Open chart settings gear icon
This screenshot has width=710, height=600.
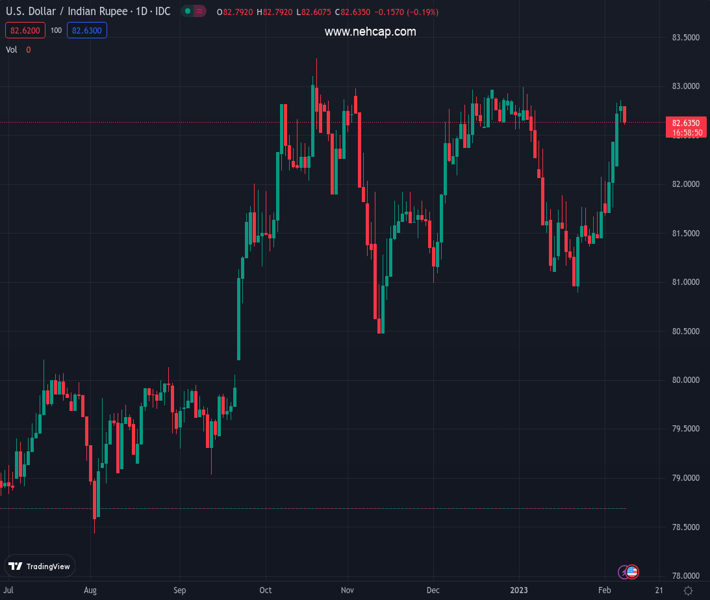click(x=688, y=591)
